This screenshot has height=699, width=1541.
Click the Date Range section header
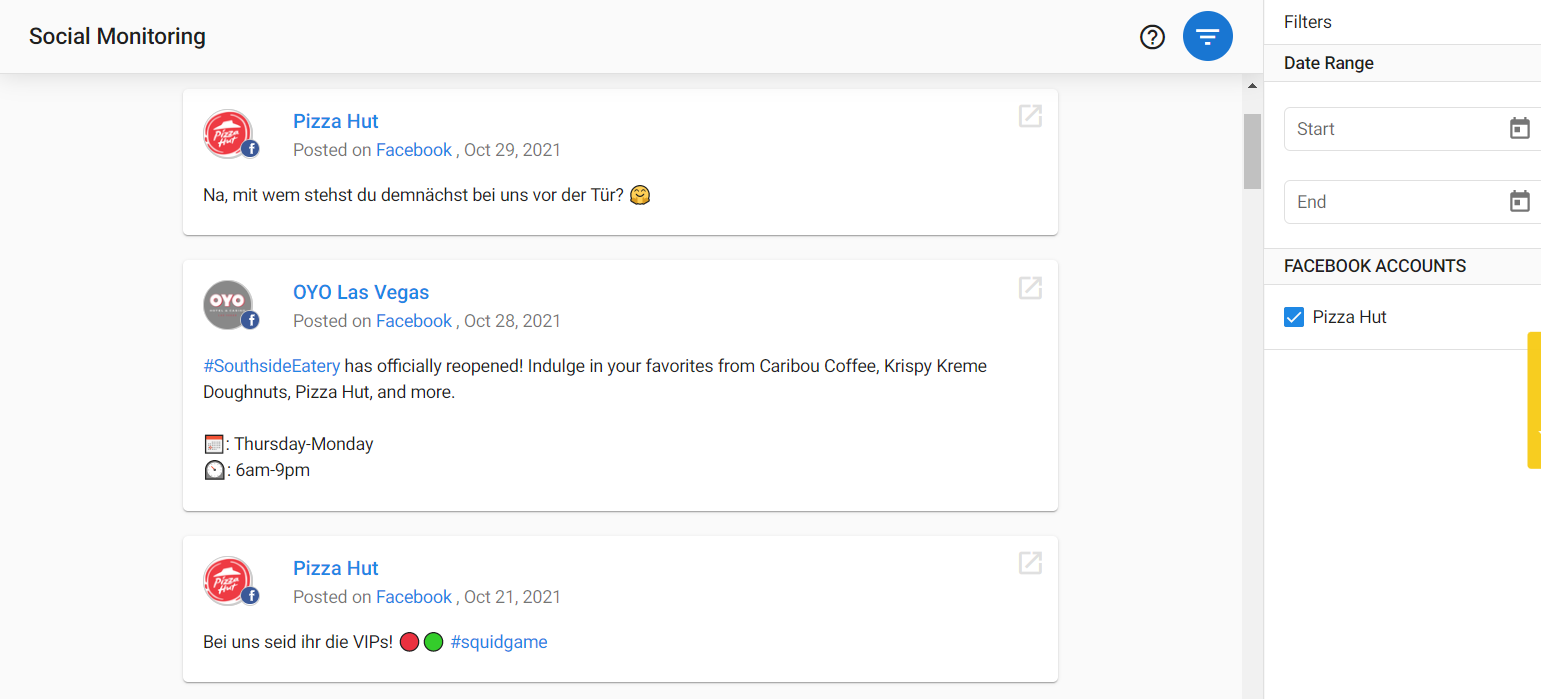(x=1329, y=63)
